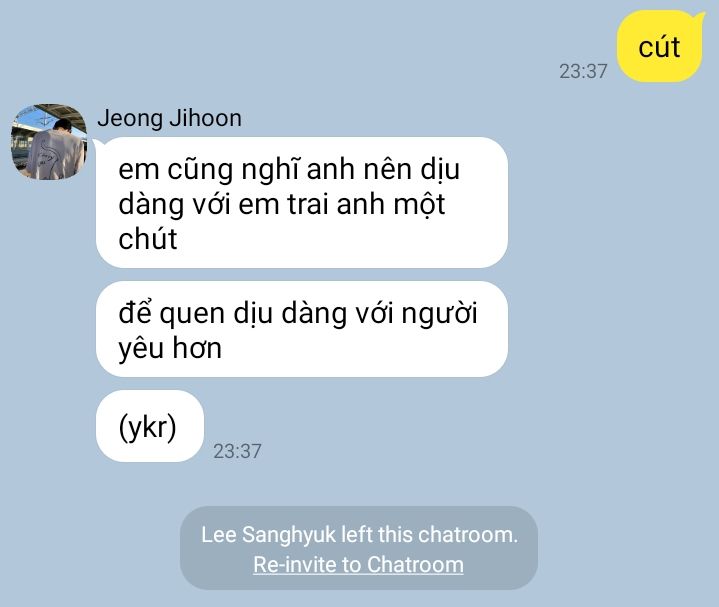The width and height of the screenshot is (719, 607).
Task: Click the message starting "để quen dịu"
Action: [302, 329]
